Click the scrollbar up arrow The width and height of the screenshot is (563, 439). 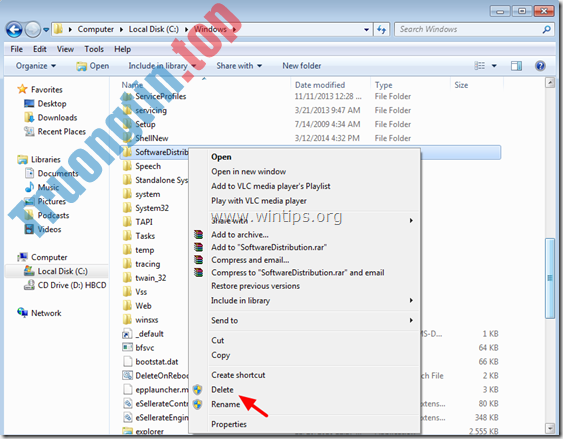coord(550,83)
